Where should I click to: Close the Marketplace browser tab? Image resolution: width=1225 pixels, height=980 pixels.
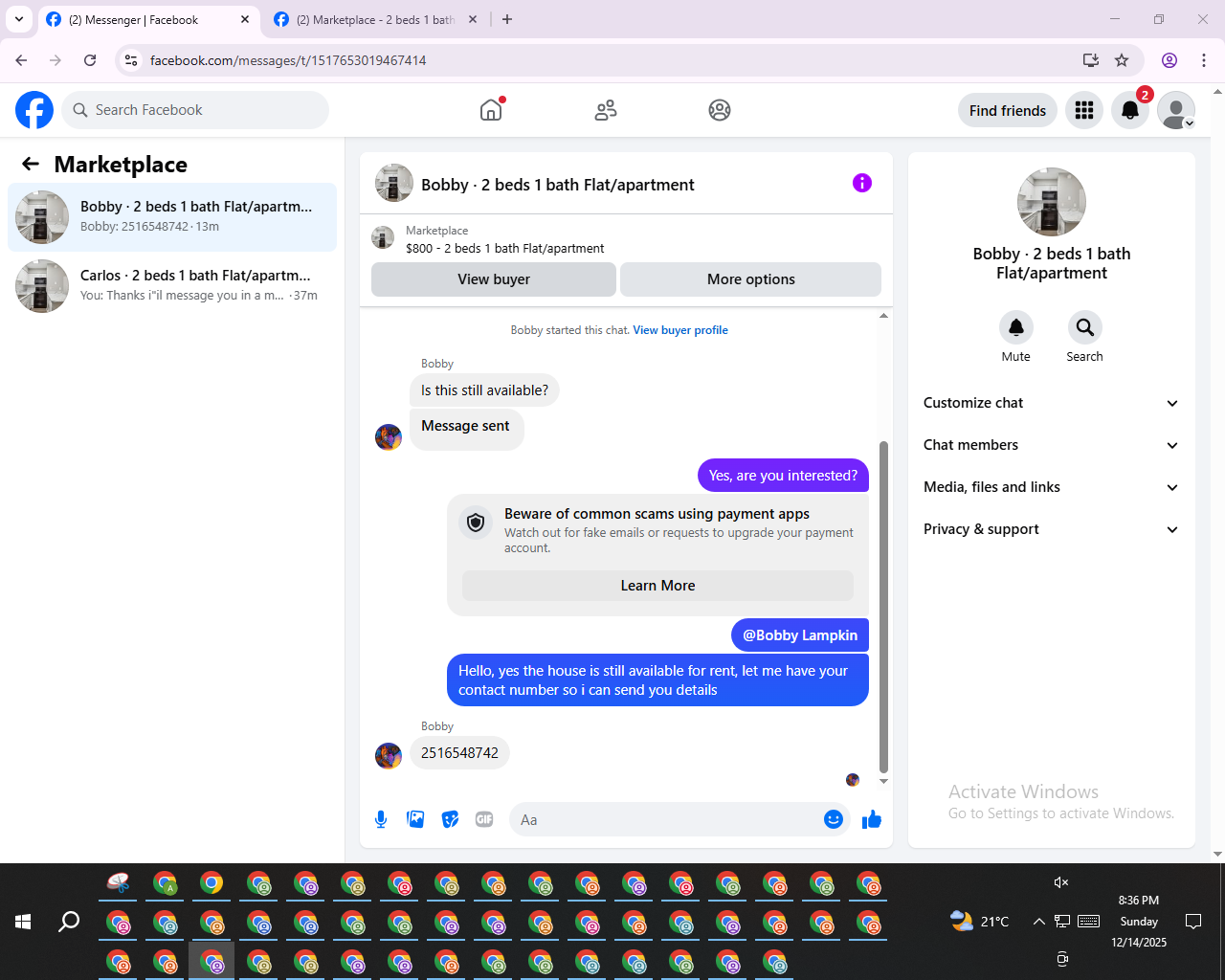click(473, 19)
